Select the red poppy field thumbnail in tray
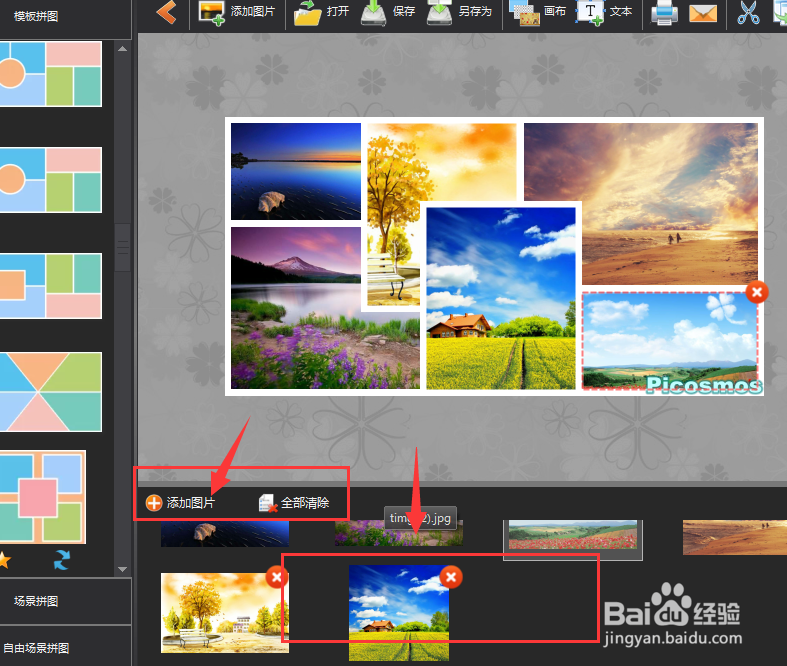 click(573, 535)
